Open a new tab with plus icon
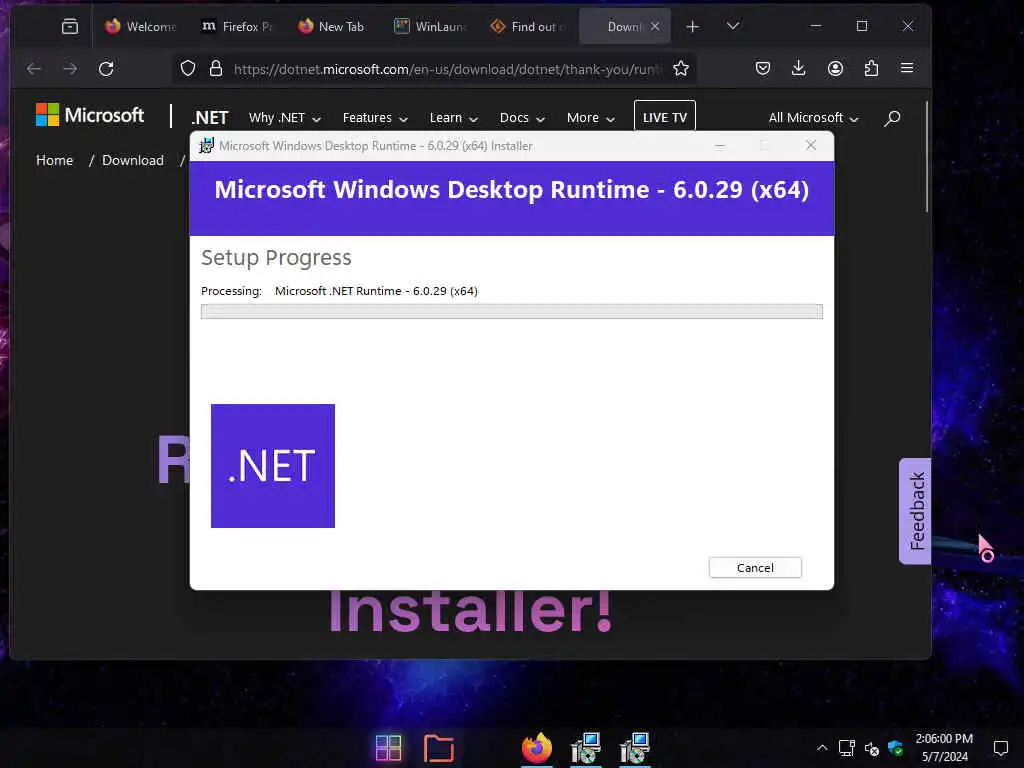The width and height of the screenshot is (1024, 768). [692, 26]
